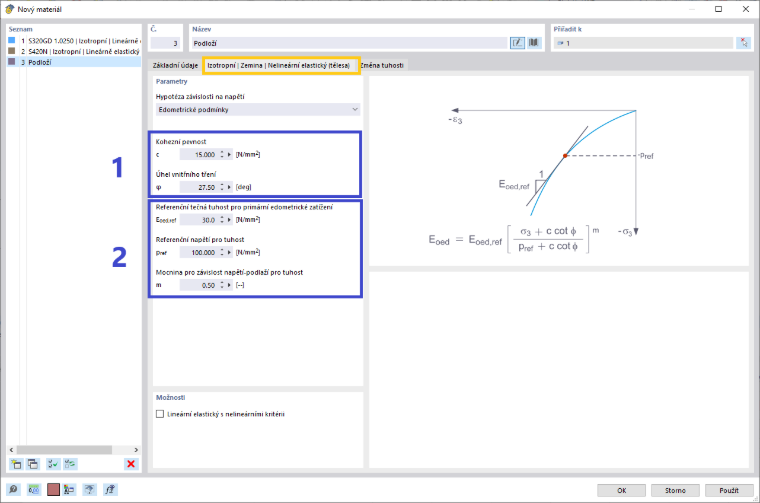760x503 pixels.
Task: Open the help search icon at bottom left
Action: (14, 490)
